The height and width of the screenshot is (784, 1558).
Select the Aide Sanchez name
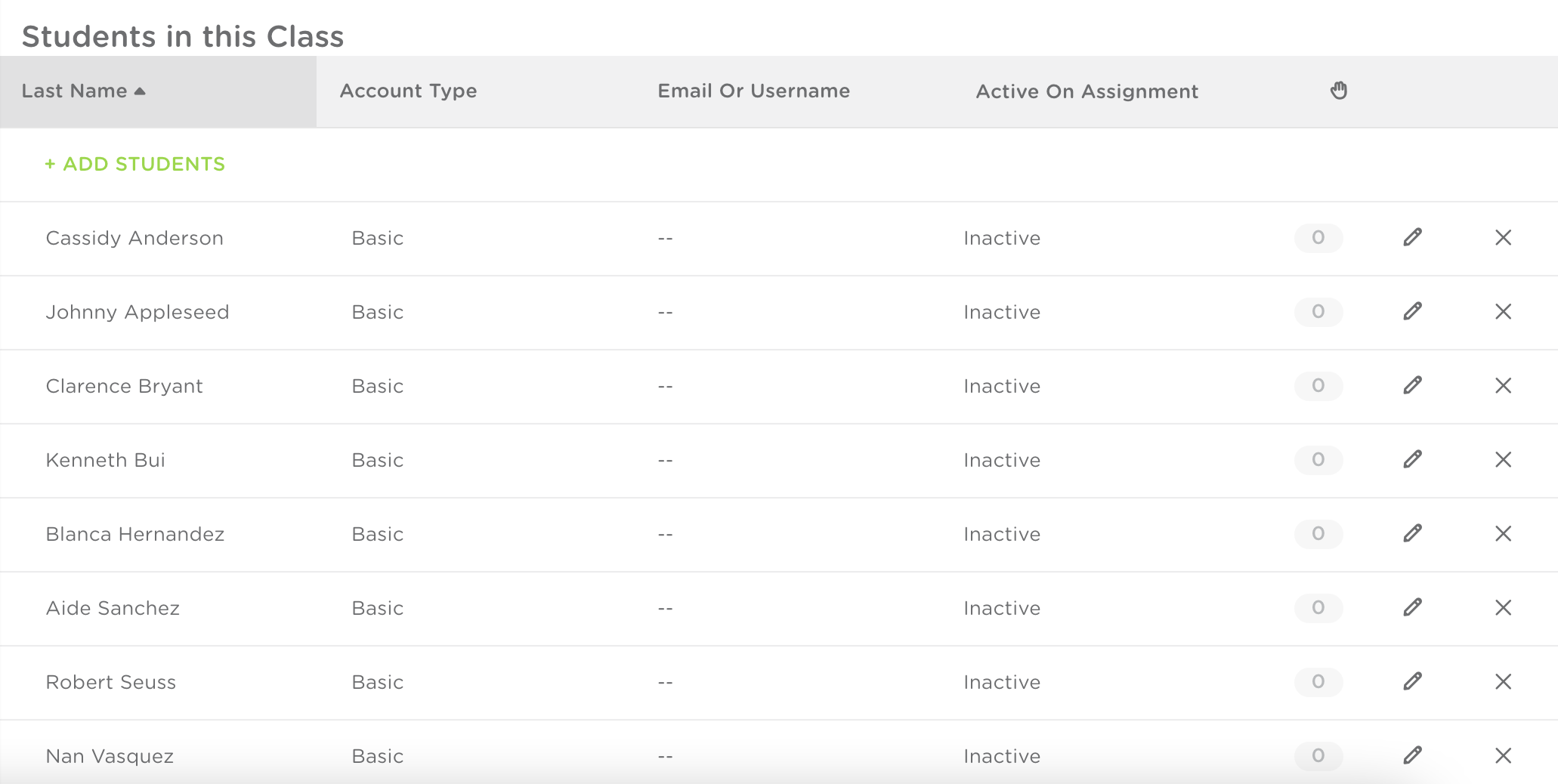[113, 608]
